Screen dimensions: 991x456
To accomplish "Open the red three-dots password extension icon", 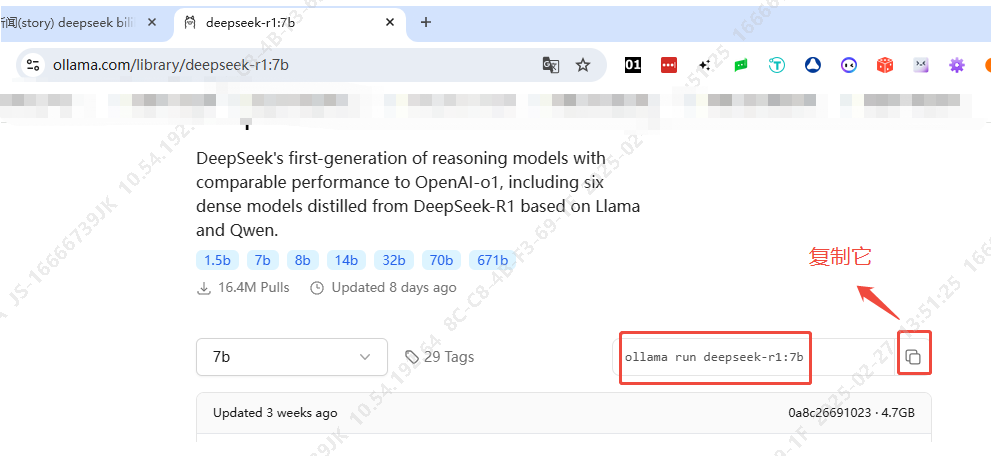I will pyautogui.click(x=669, y=64).
